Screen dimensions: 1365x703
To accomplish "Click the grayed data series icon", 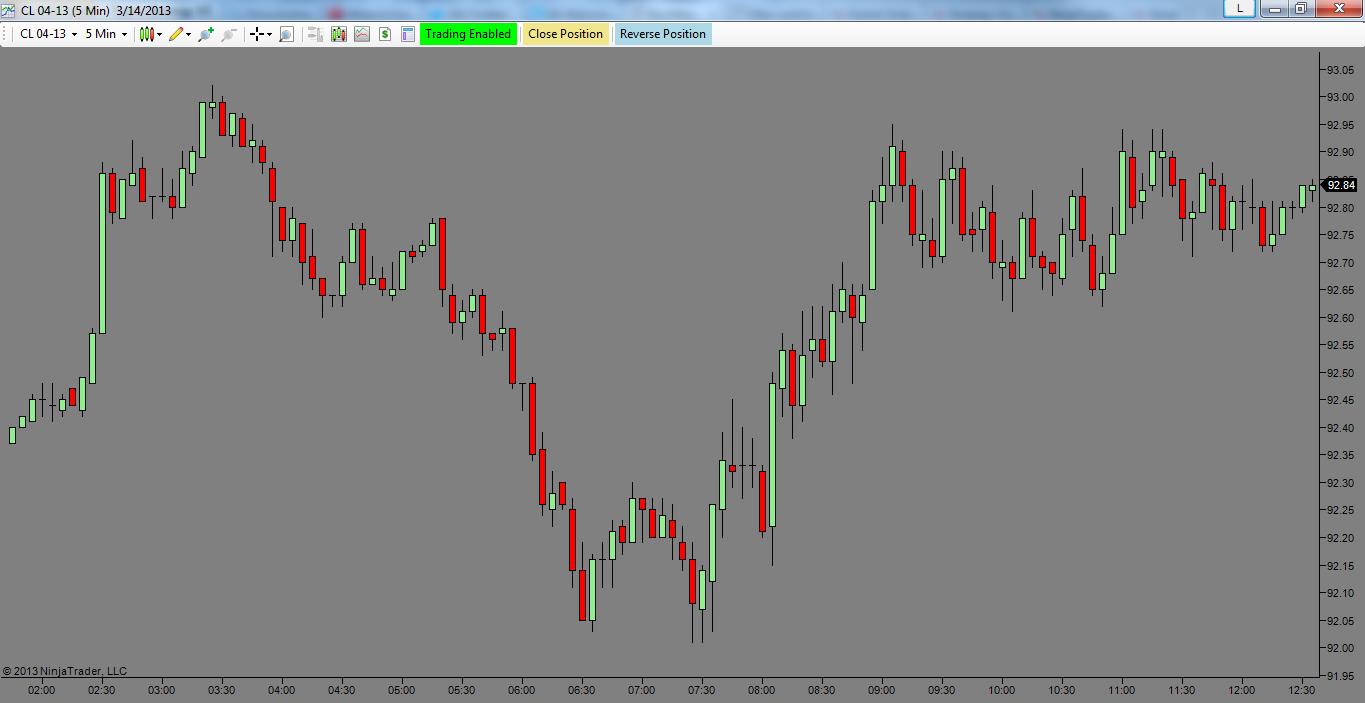I will point(315,34).
